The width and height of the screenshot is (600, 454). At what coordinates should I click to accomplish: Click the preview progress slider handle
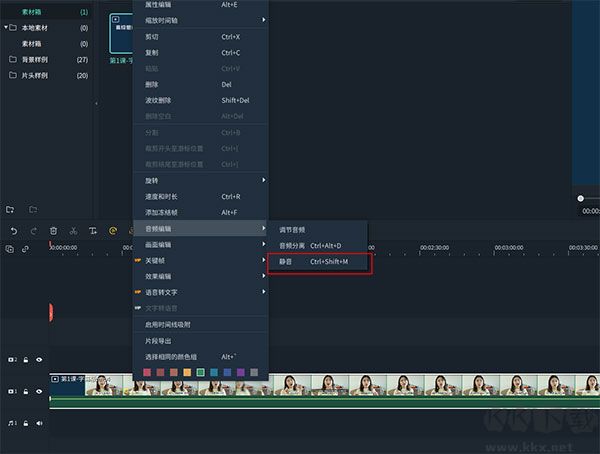[580, 198]
